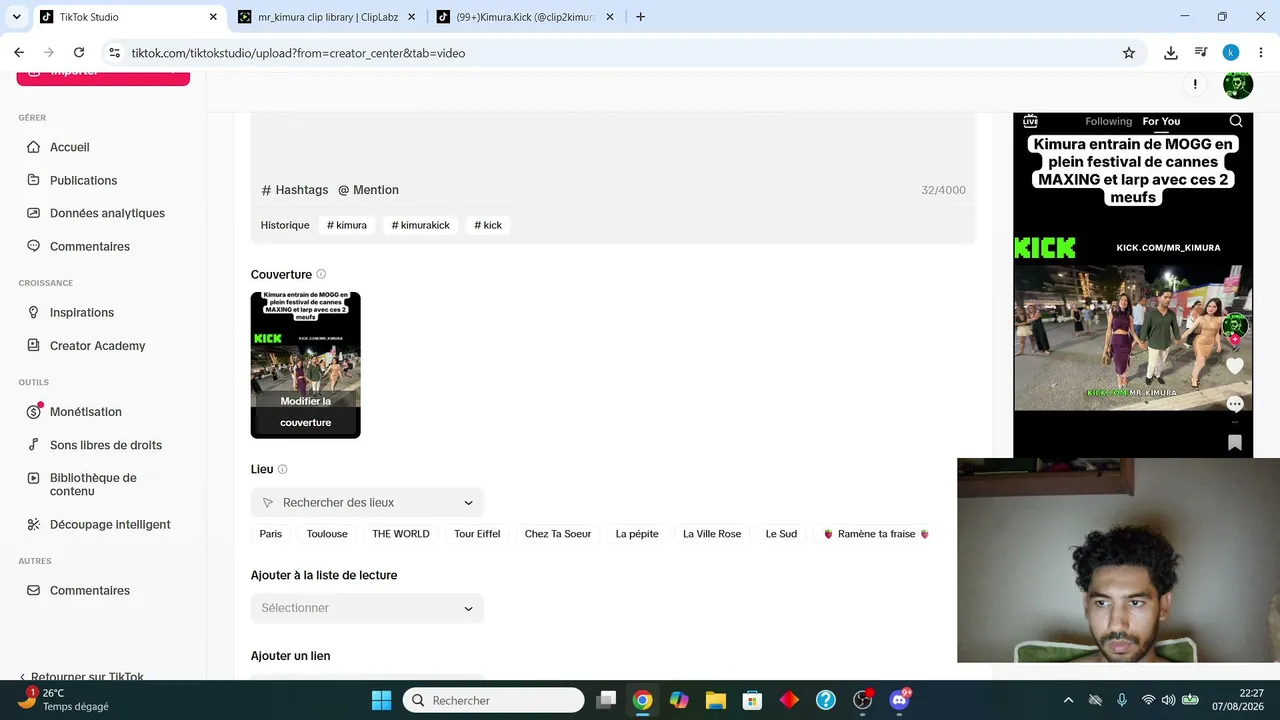Click the comment bubble icon in preview
Screen dimensions: 1280x720
1235,404
